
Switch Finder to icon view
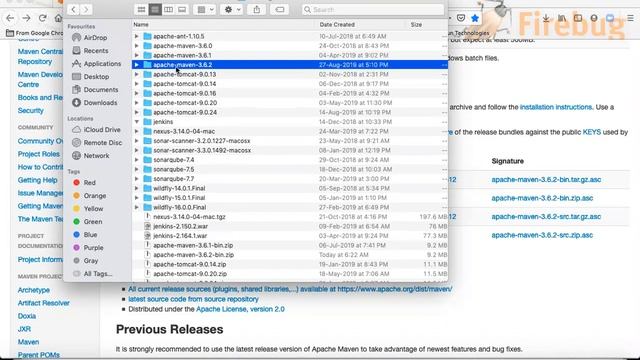pyautogui.click(x=141, y=9)
